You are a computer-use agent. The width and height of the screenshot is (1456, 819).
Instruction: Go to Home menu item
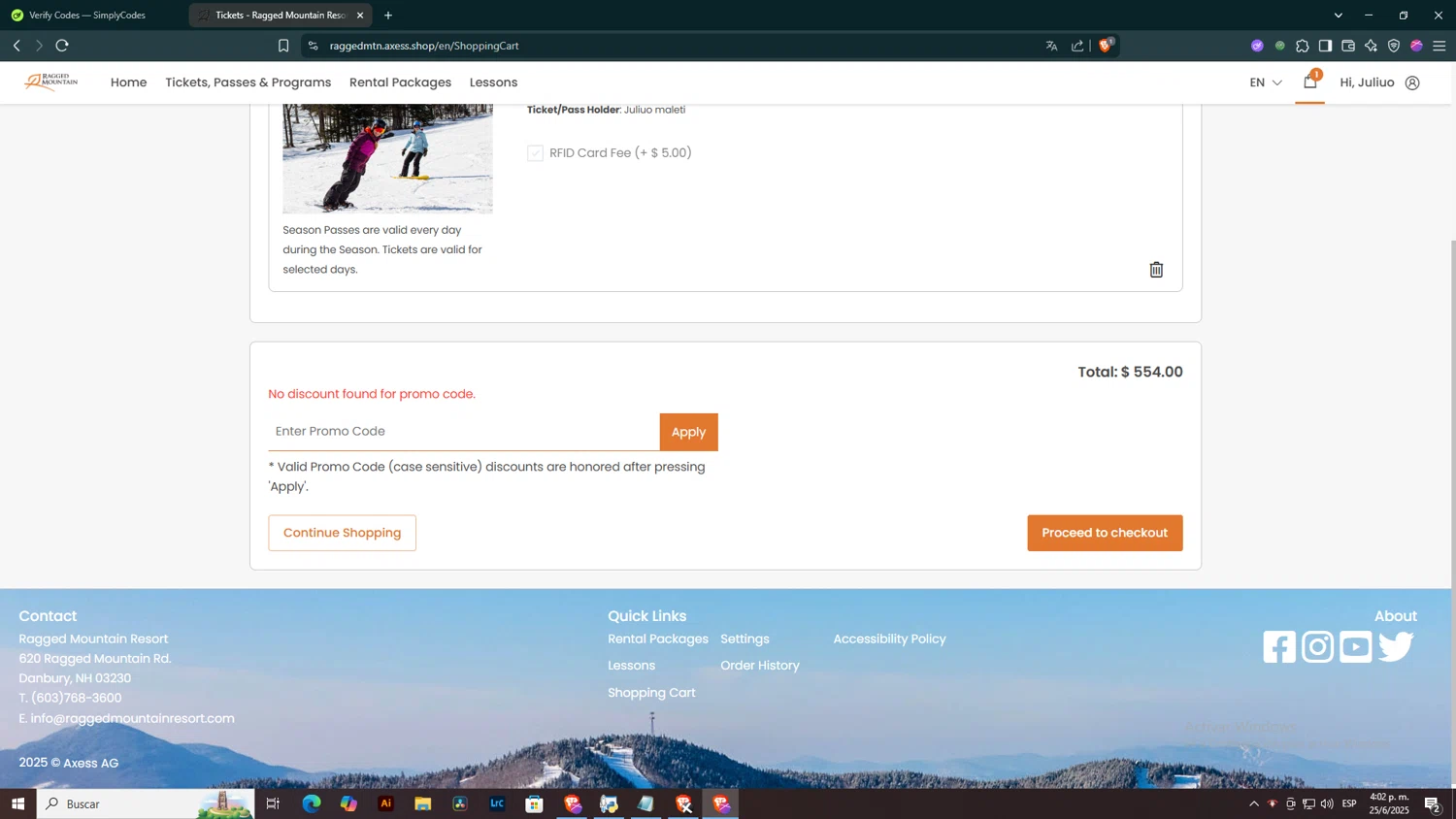(128, 82)
